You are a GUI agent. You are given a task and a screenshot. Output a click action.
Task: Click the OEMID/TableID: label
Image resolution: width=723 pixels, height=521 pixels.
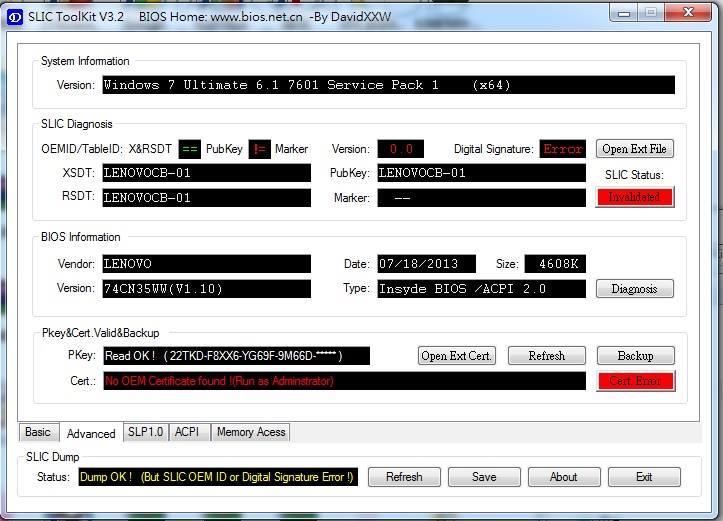coord(82,149)
